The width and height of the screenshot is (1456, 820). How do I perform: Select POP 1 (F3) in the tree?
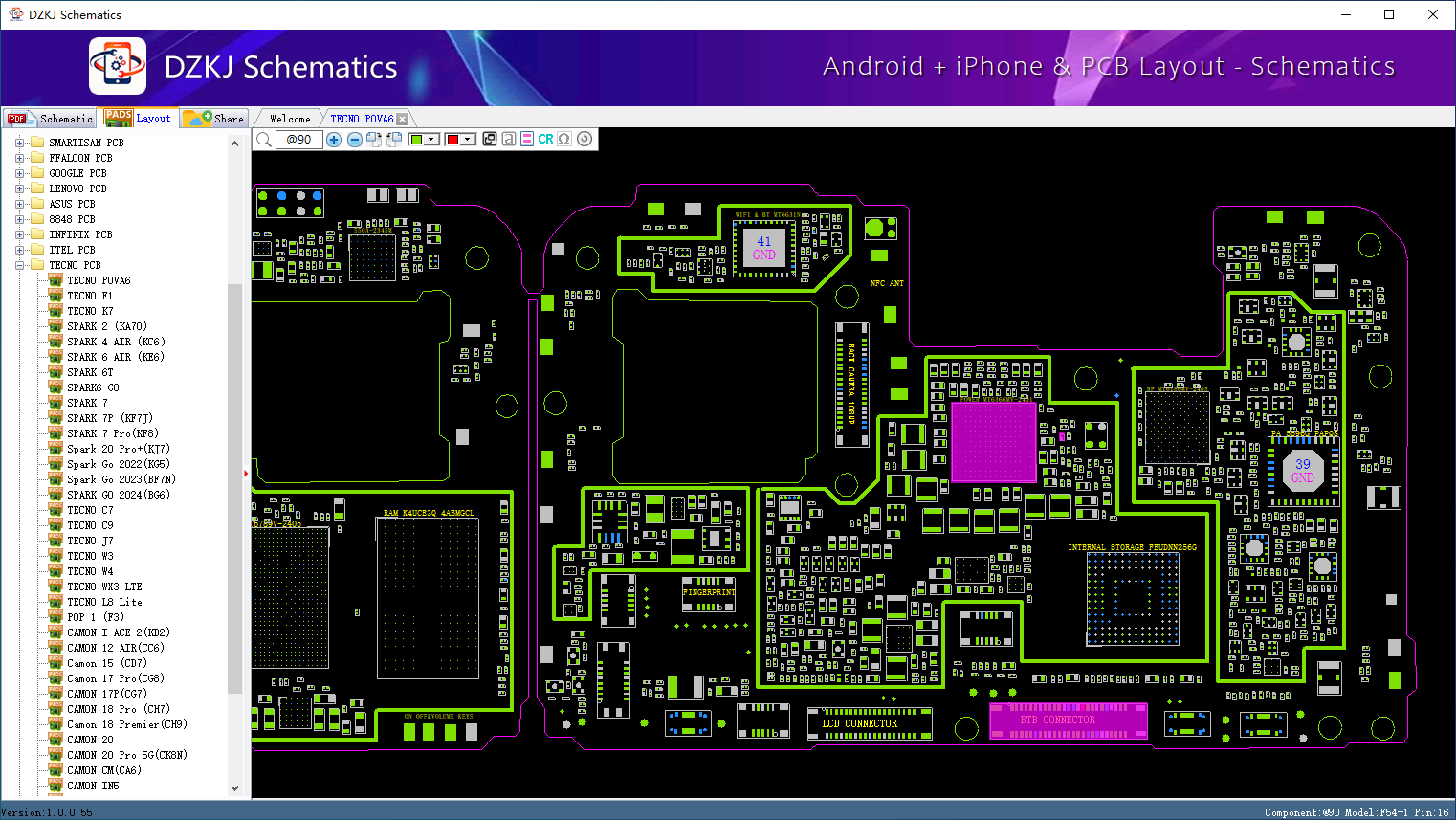[96, 617]
